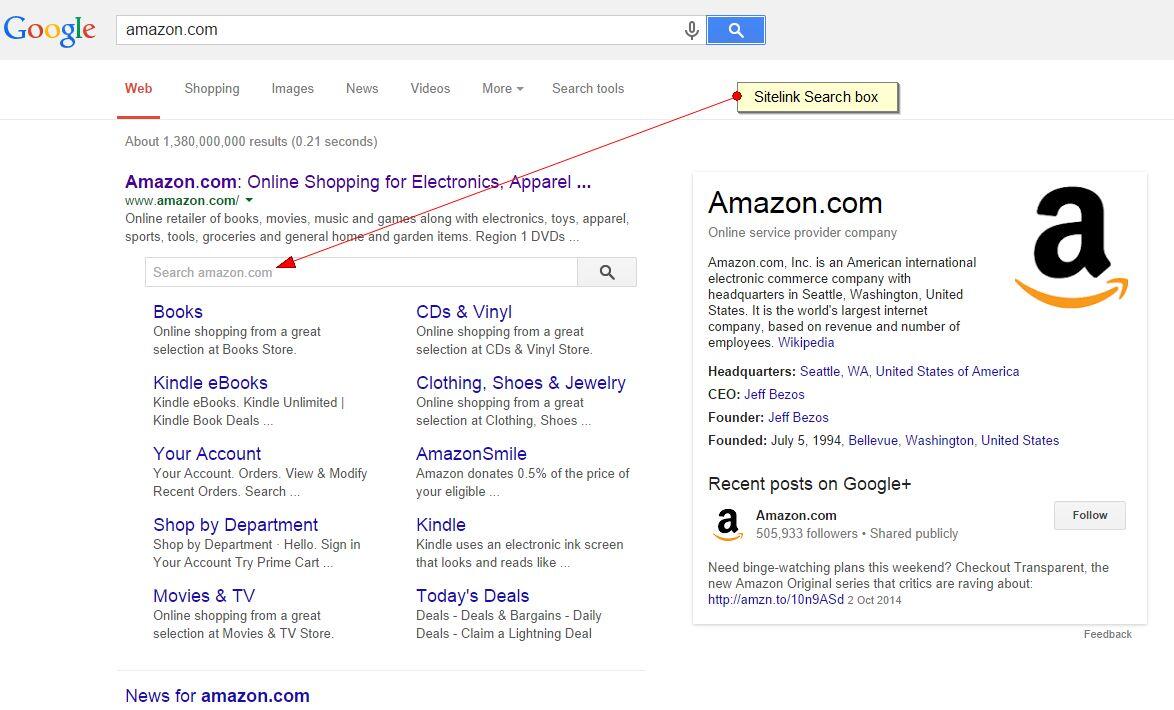The width and height of the screenshot is (1174, 710).
Task: Focus the Search amazon.com sitelink box
Action: pos(361,273)
